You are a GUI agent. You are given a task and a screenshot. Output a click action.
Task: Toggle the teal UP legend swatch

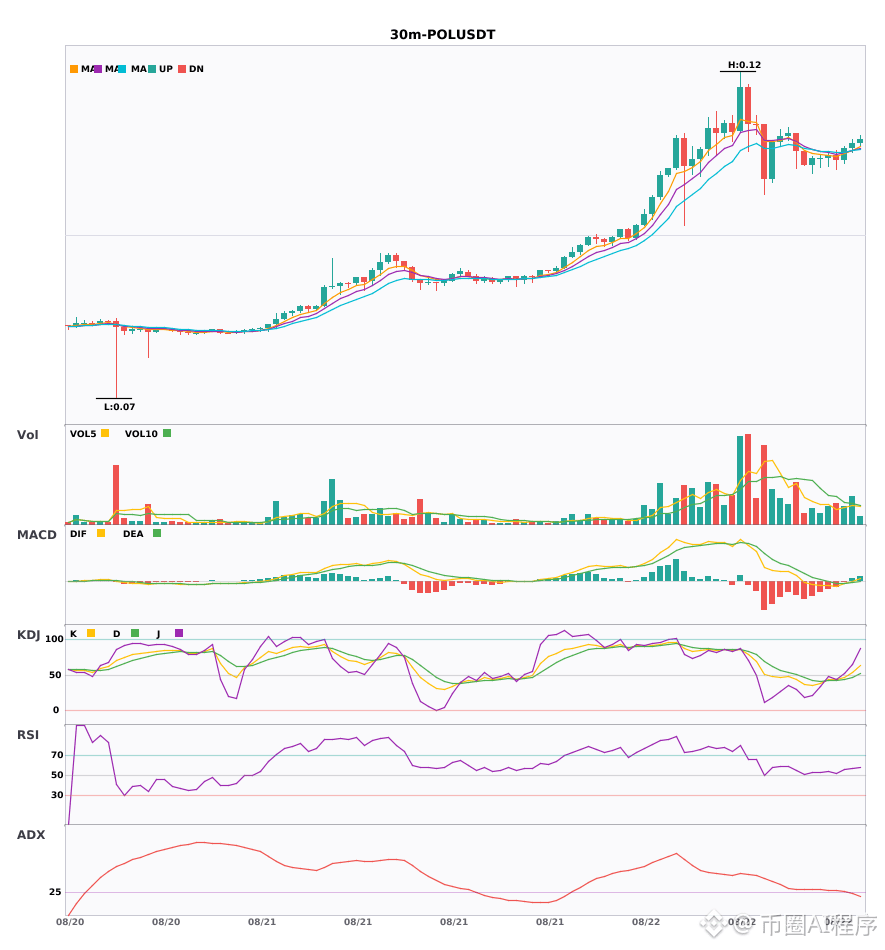click(x=152, y=69)
